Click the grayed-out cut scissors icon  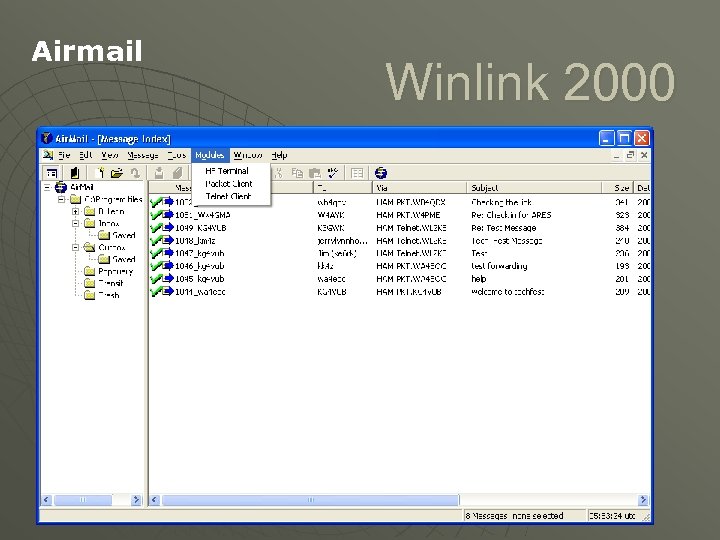click(x=279, y=173)
